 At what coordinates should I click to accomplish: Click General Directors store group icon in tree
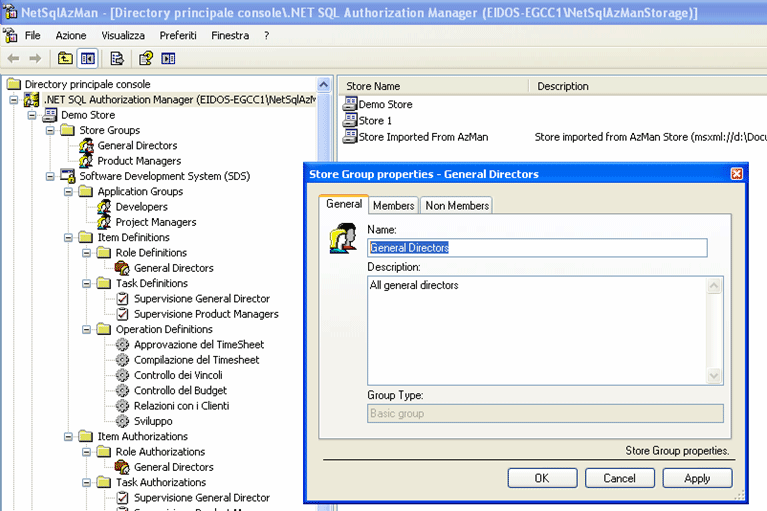pos(86,146)
